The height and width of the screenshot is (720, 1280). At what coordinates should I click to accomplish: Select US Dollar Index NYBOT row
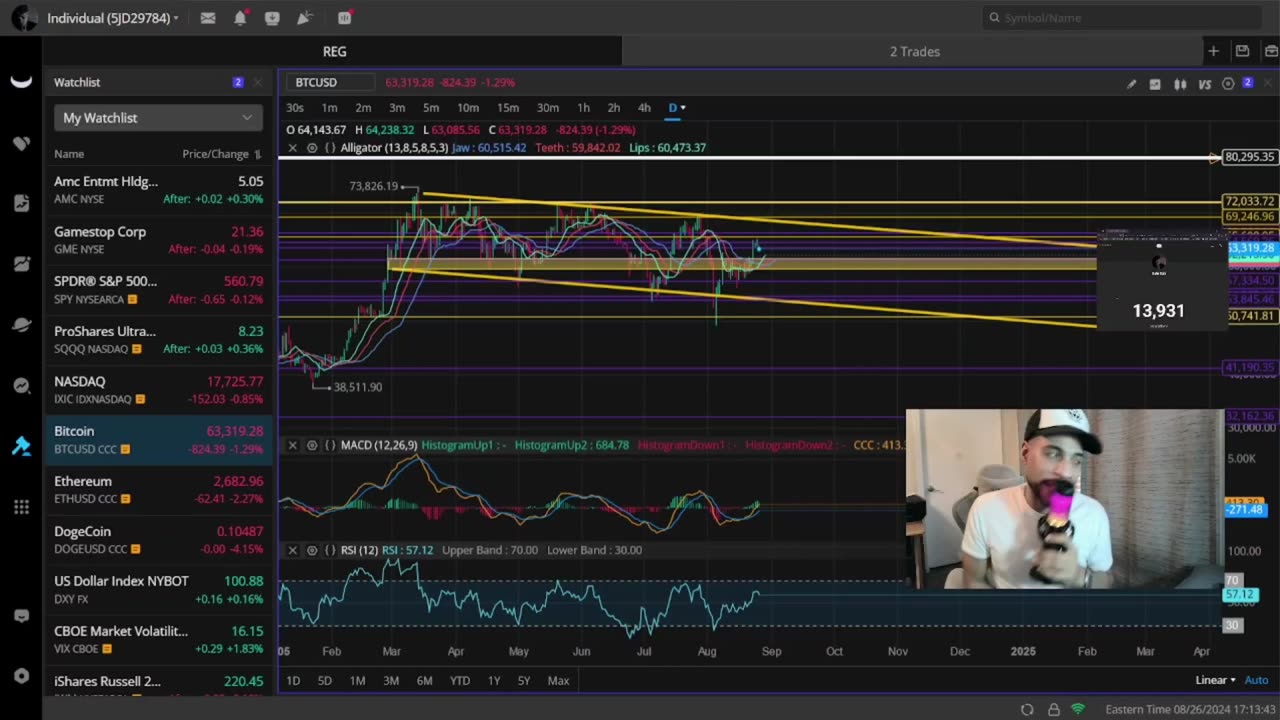tap(158, 590)
